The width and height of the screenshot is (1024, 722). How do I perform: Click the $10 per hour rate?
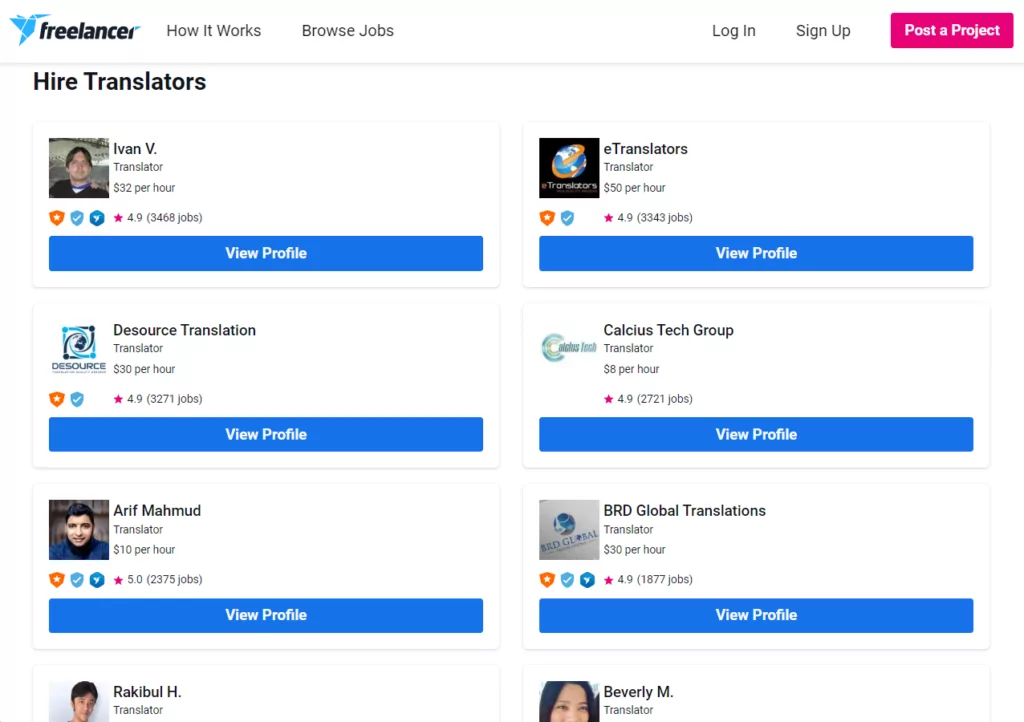144,550
